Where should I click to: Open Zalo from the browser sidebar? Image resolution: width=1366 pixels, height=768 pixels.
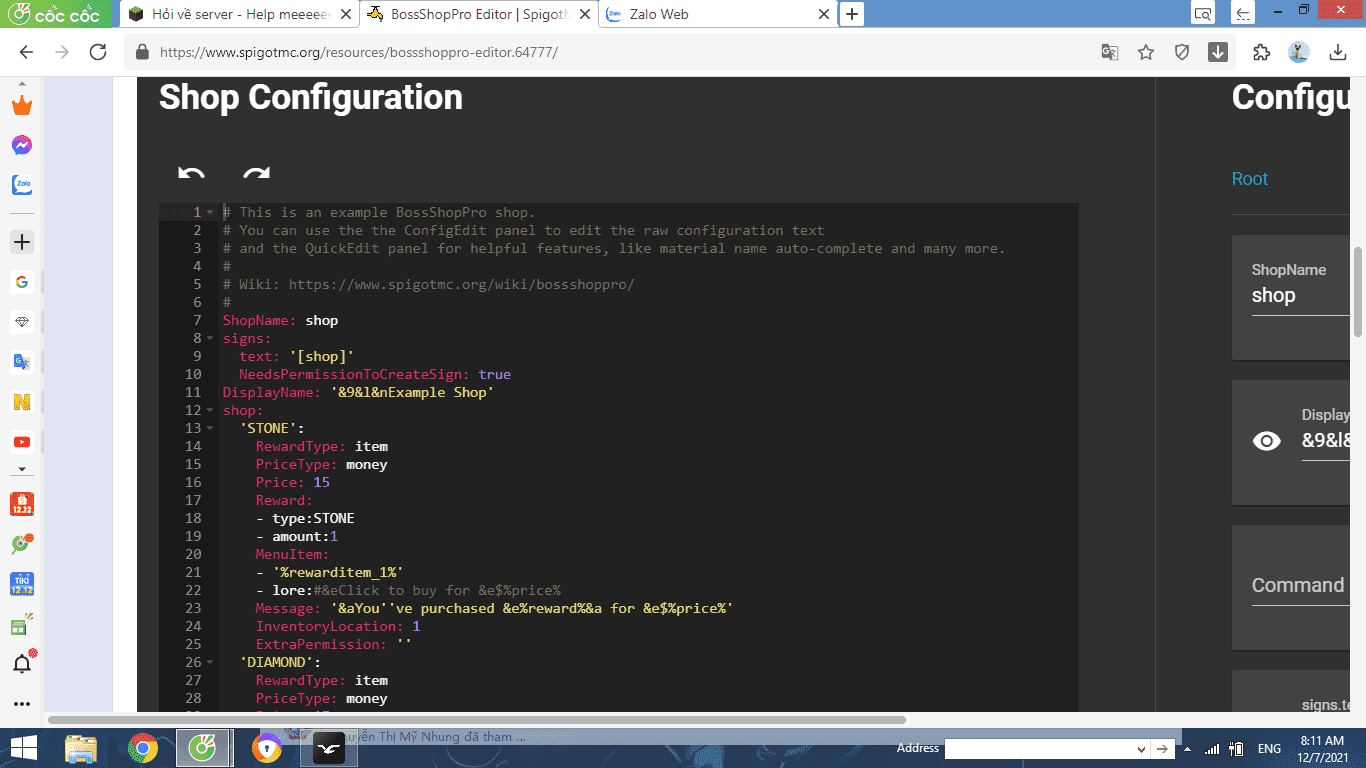point(22,185)
